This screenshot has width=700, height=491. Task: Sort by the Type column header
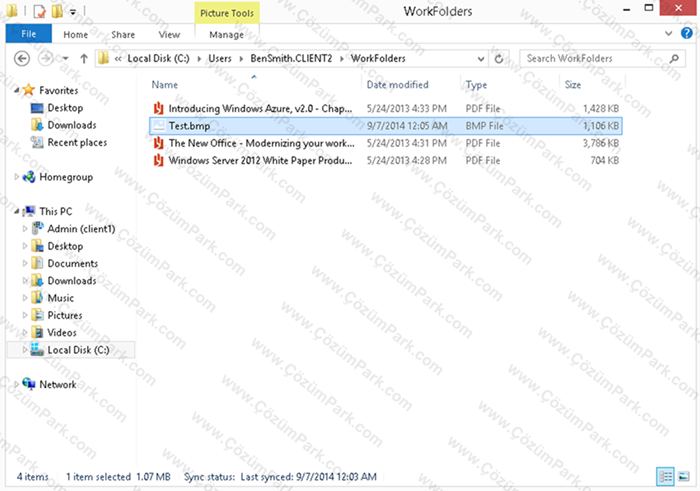point(476,85)
